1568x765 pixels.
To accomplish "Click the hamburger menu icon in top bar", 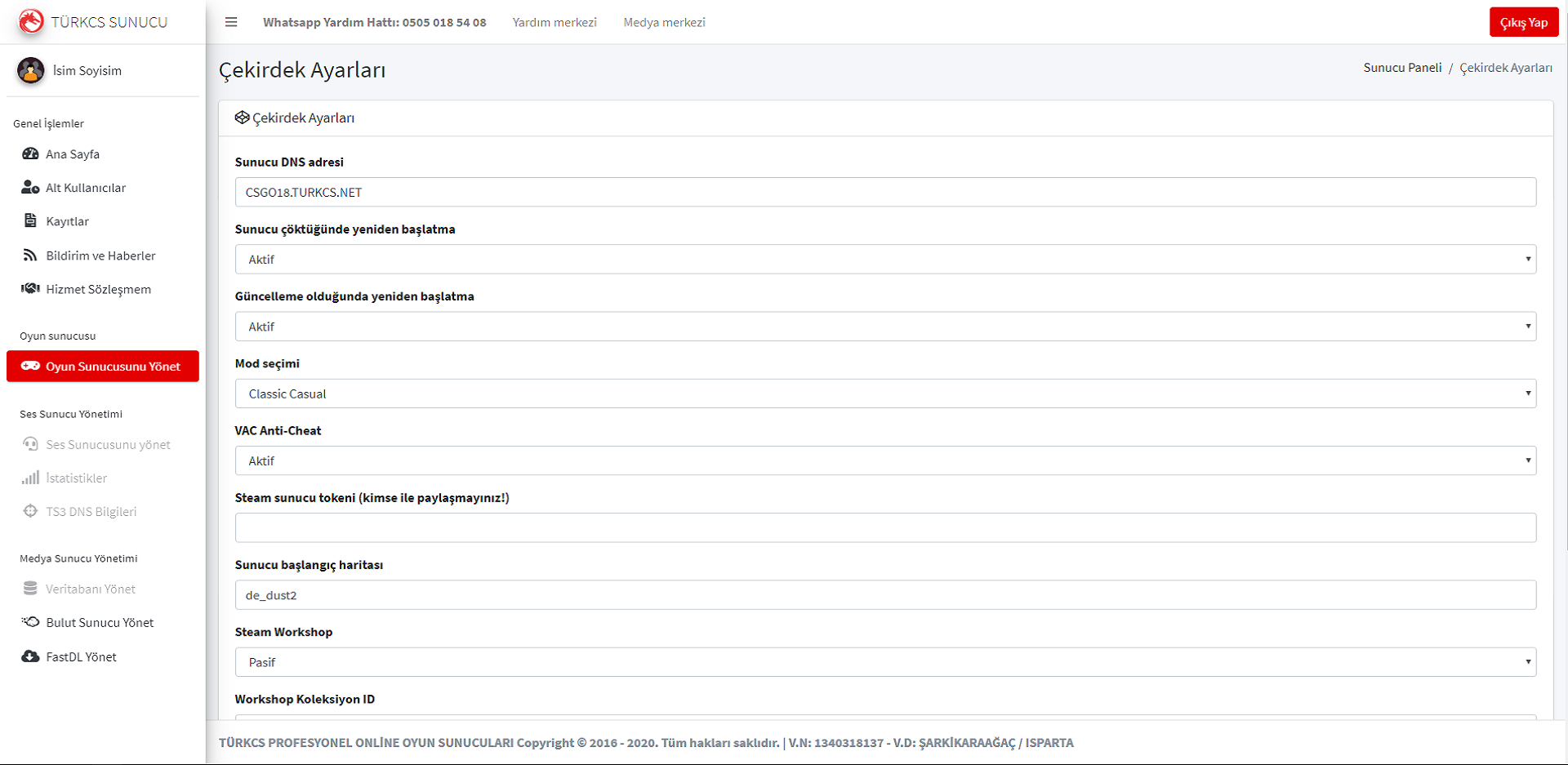I will [x=231, y=22].
